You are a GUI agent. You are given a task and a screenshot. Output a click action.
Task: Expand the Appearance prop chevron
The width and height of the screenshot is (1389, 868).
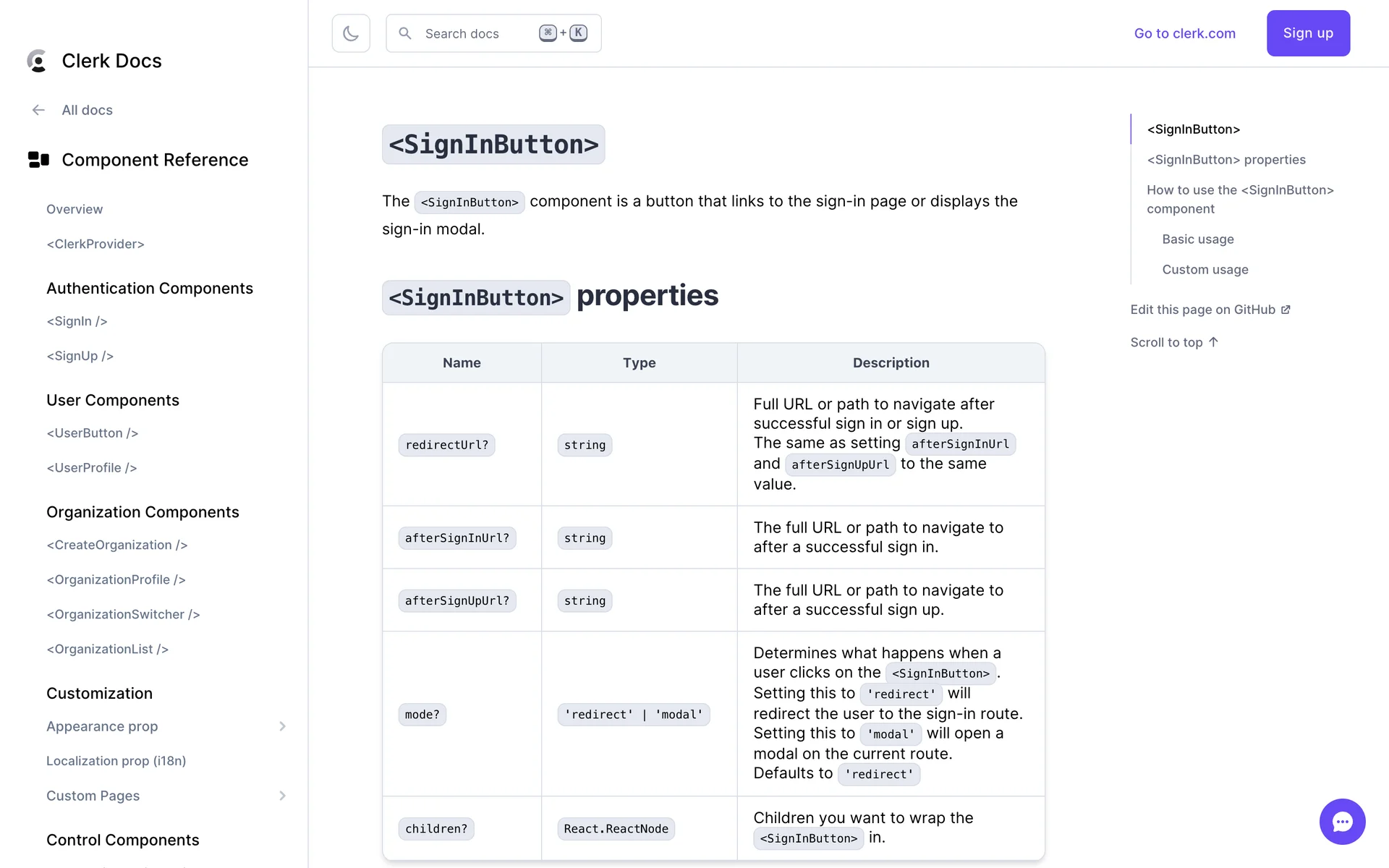(x=282, y=726)
